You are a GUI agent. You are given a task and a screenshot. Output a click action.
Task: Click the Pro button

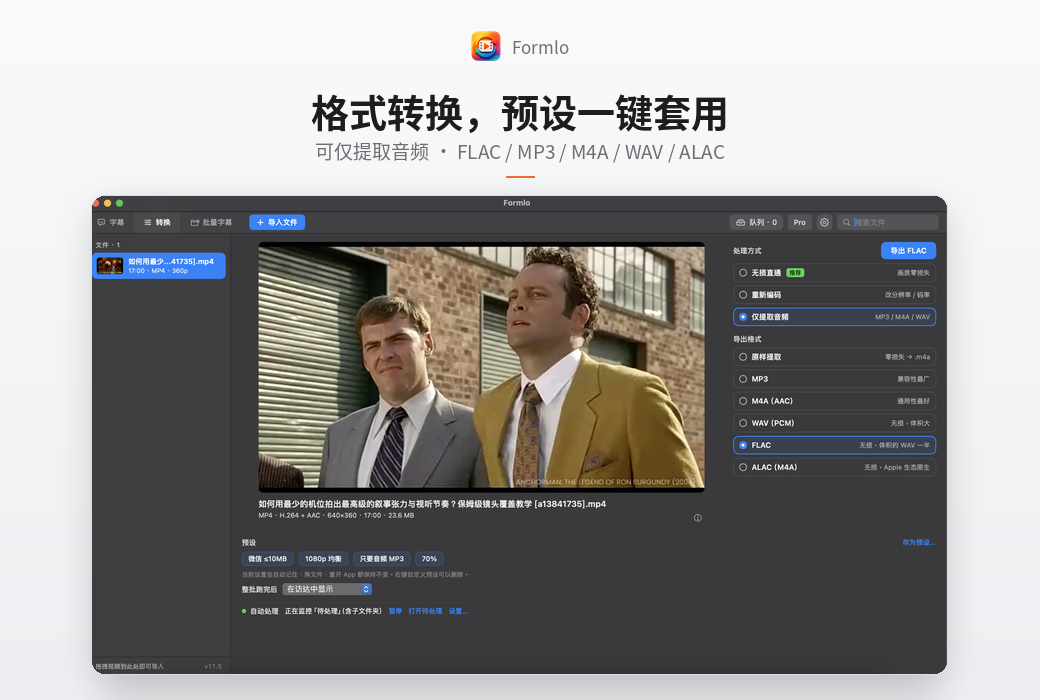(800, 222)
